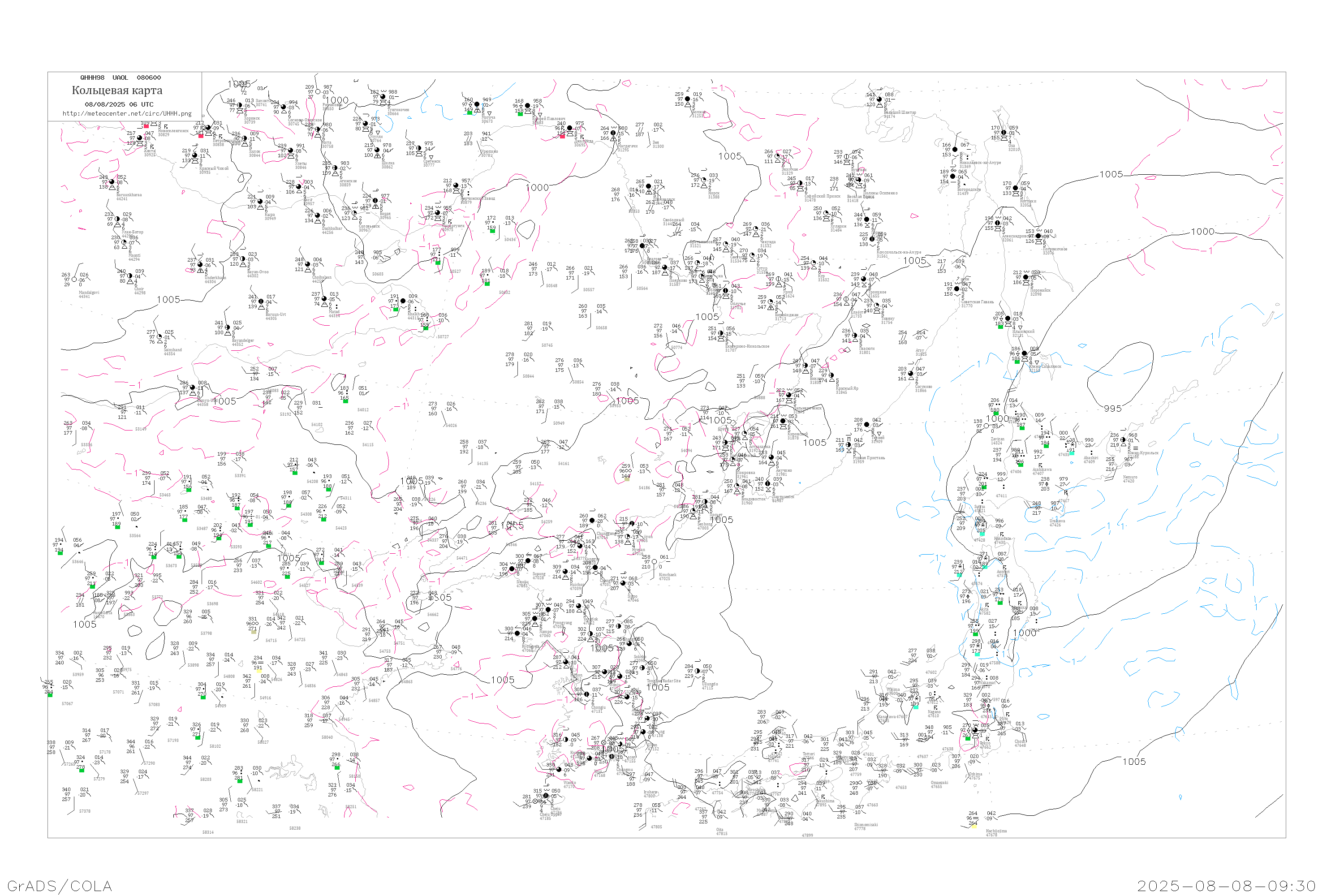
Task: Open the meteocenter.net UHHH.png URL
Action: pos(127,114)
